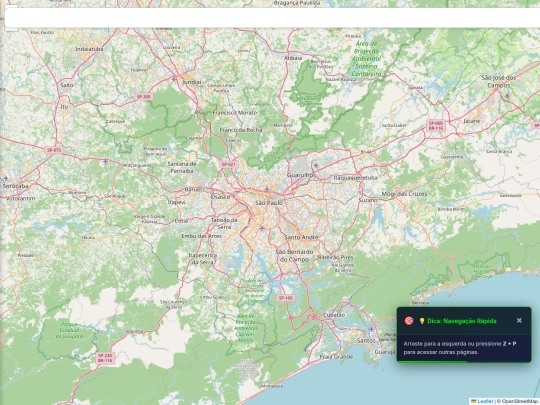Click the Francisco Morato label
Viewport: 540px width, 405px height.
[x=235, y=113]
